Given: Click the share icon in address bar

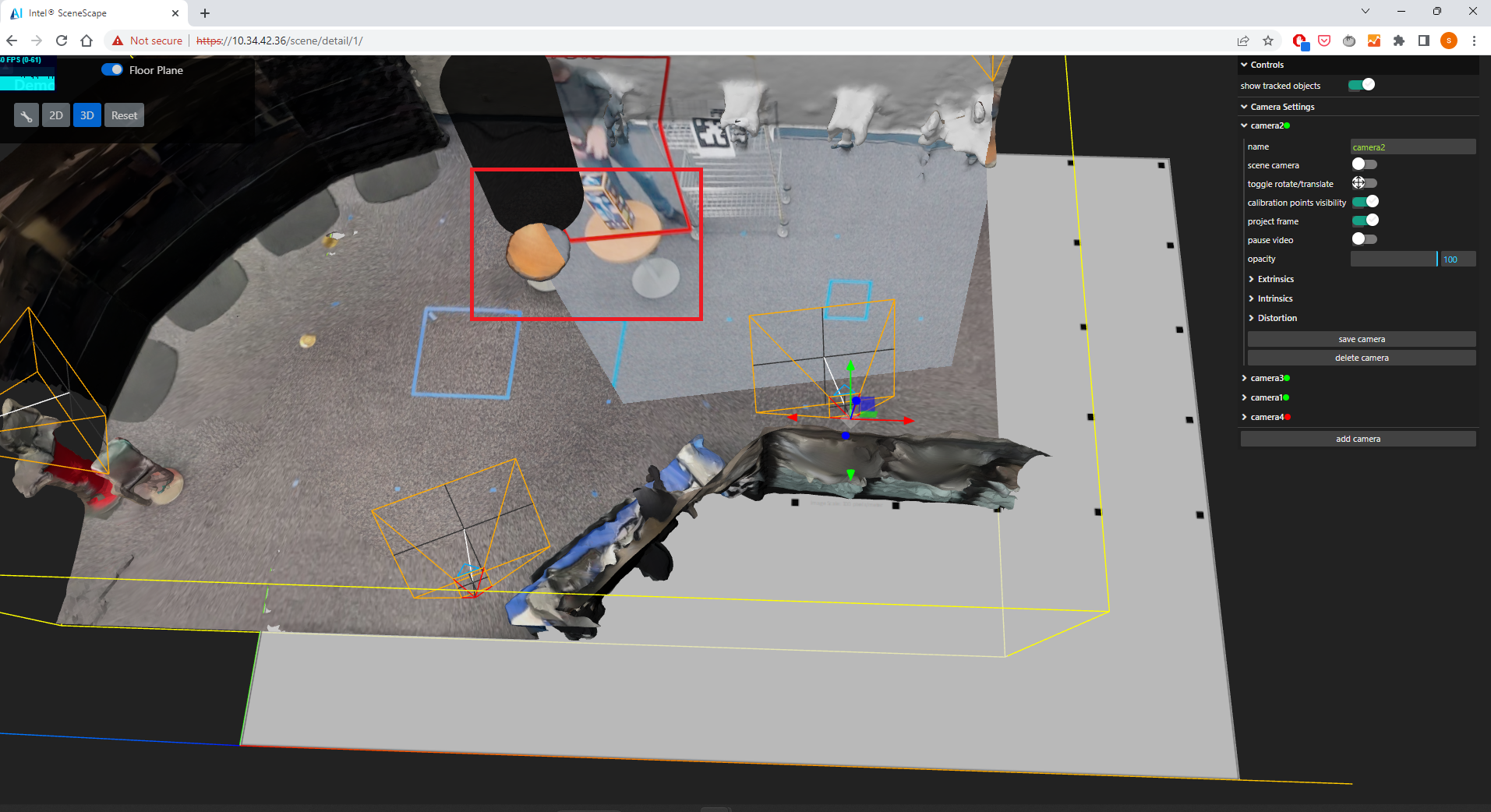Looking at the screenshot, I should pyautogui.click(x=1241, y=41).
